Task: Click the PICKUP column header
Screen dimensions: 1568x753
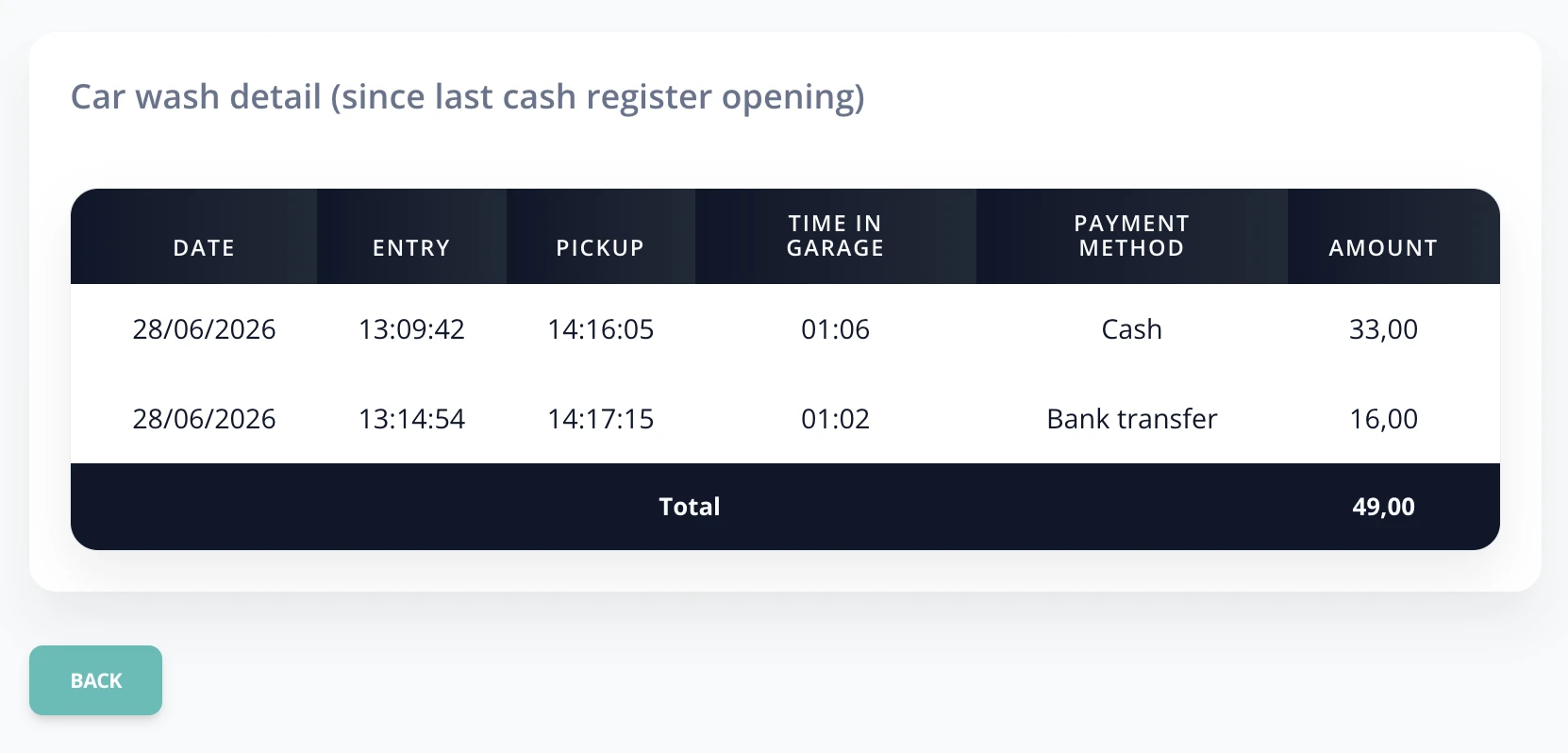Action: [x=600, y=248]
